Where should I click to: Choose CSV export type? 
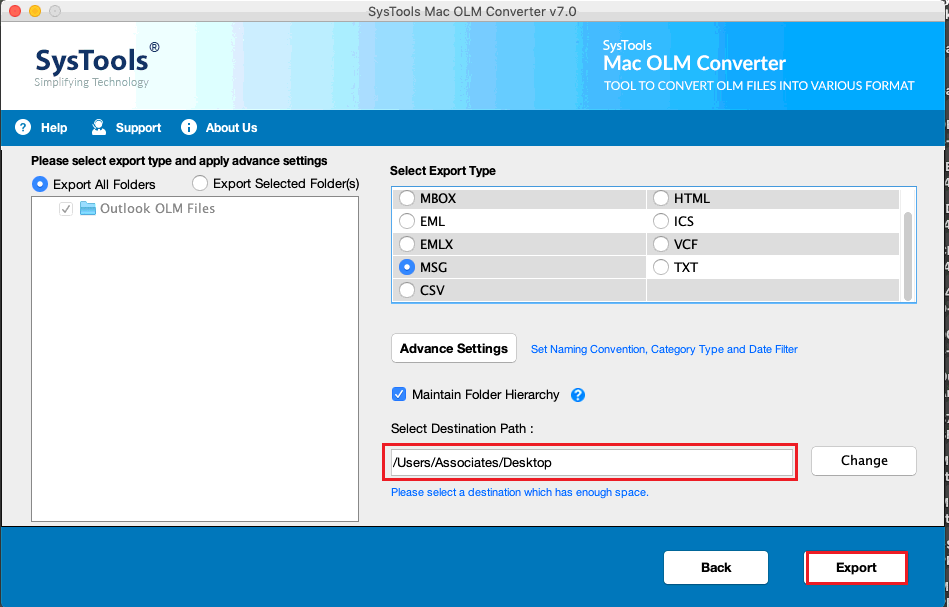pyautogui.click(x=407, y=290)
